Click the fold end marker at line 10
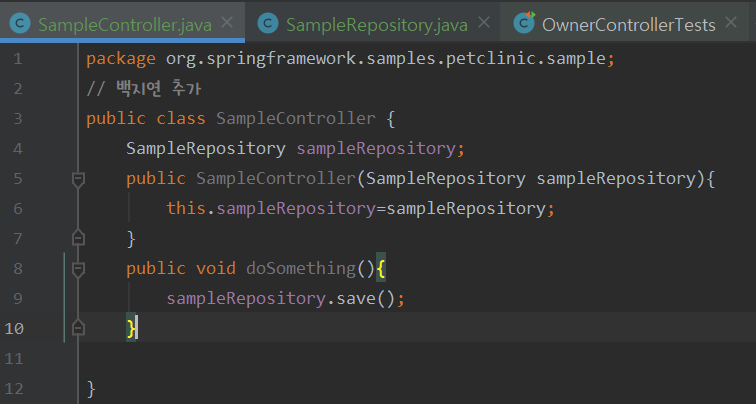 (78, 328)
